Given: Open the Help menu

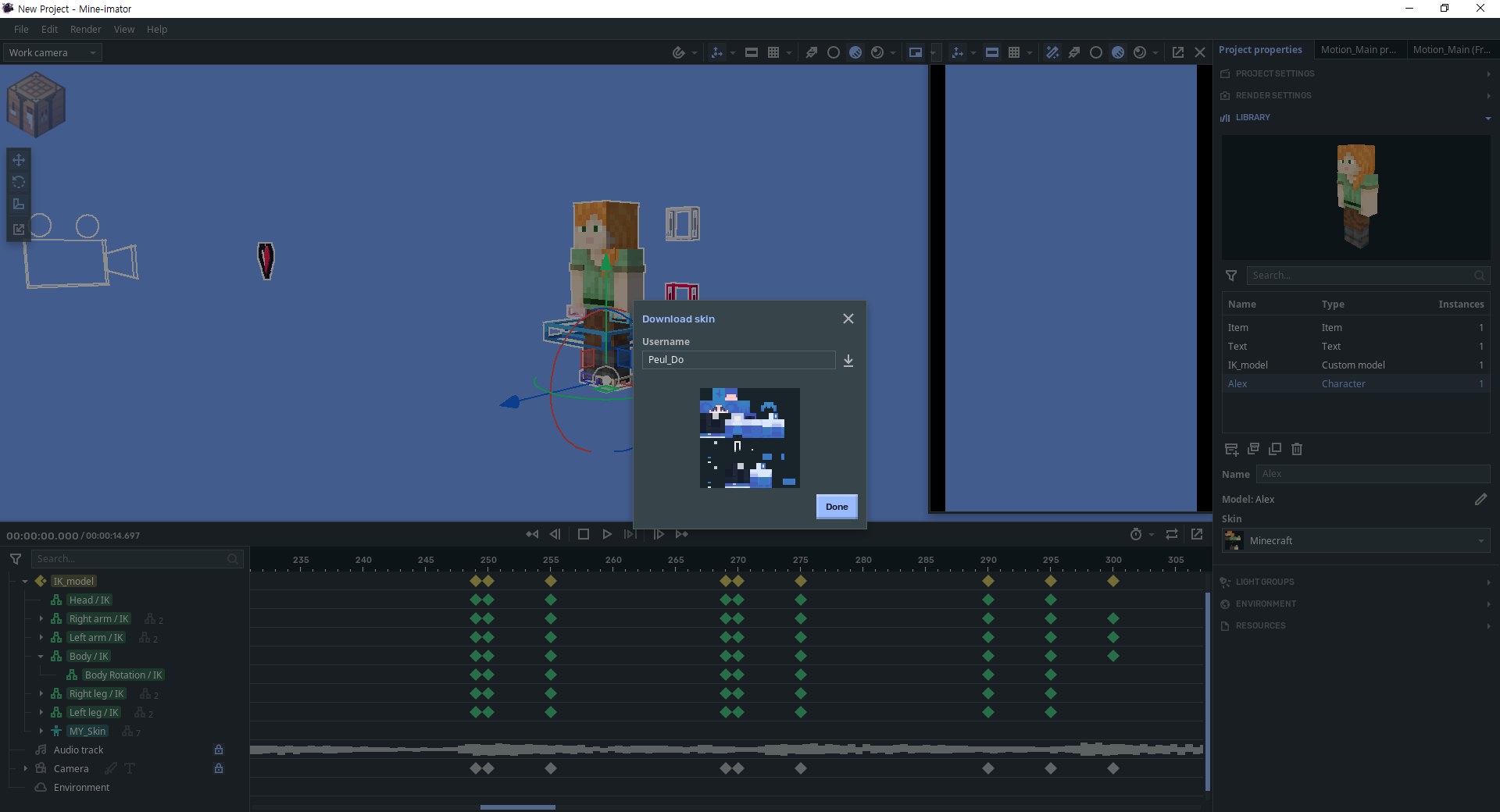Looking at the screenshot, I should coord(157,29).
